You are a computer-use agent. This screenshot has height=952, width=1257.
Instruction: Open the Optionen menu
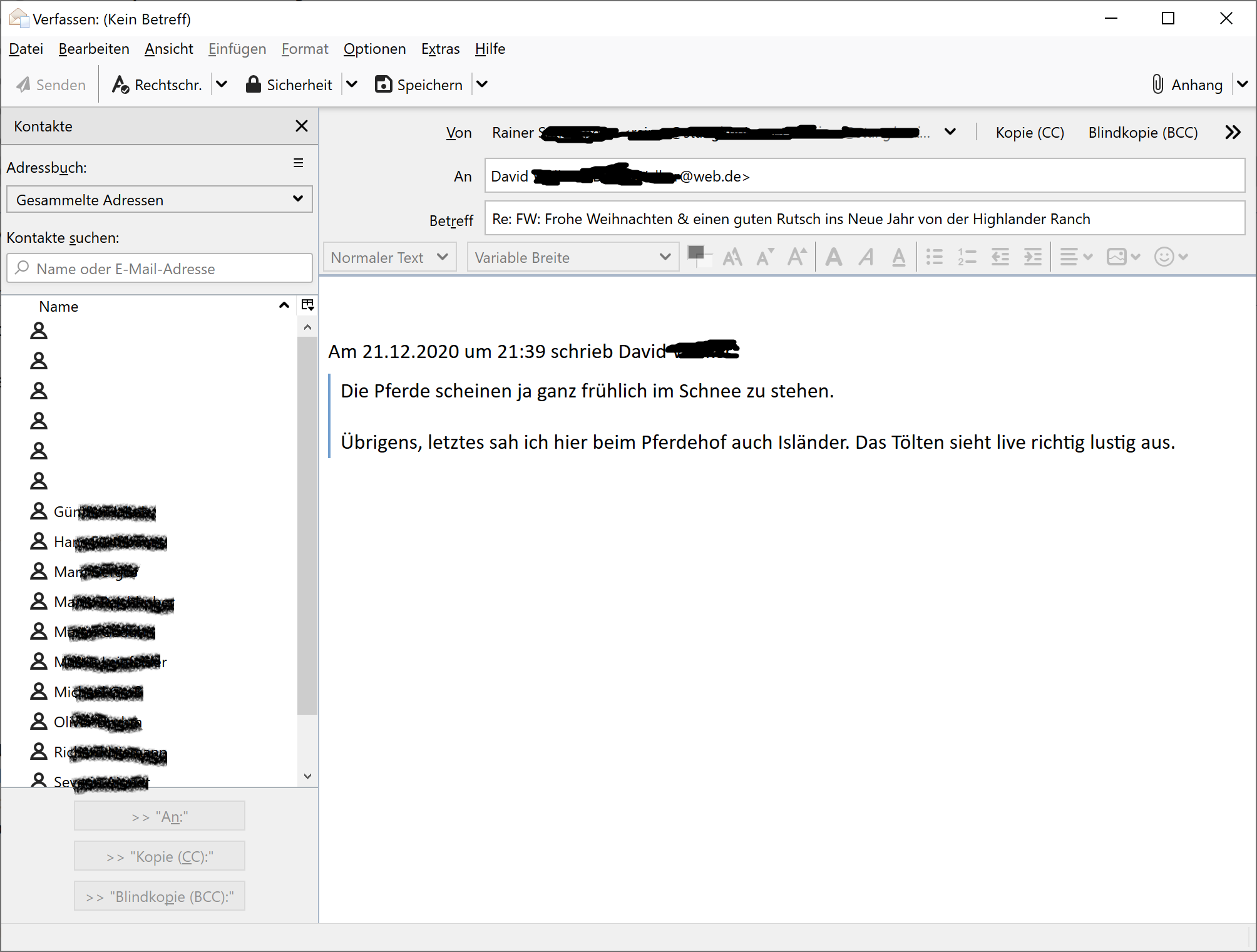[x=374, y=49]
